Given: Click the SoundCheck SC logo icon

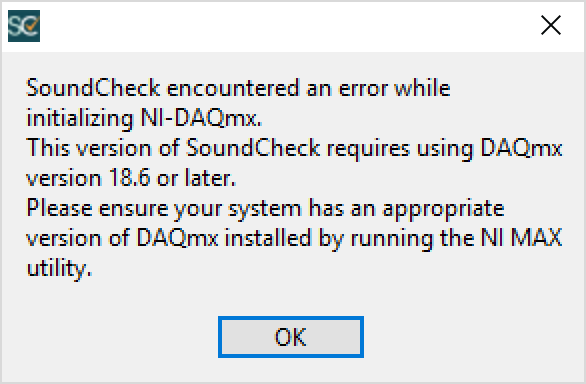Looking at the screenshot, I should click(x=24, y=26).
